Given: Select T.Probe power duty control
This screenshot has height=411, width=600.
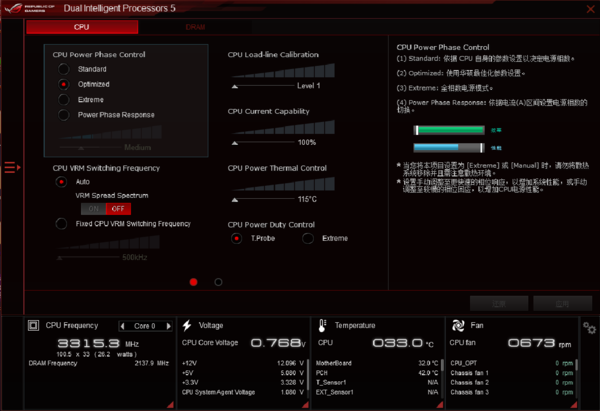Looking at the screenshot, I should pyautogui.click(x=236, y=238).
